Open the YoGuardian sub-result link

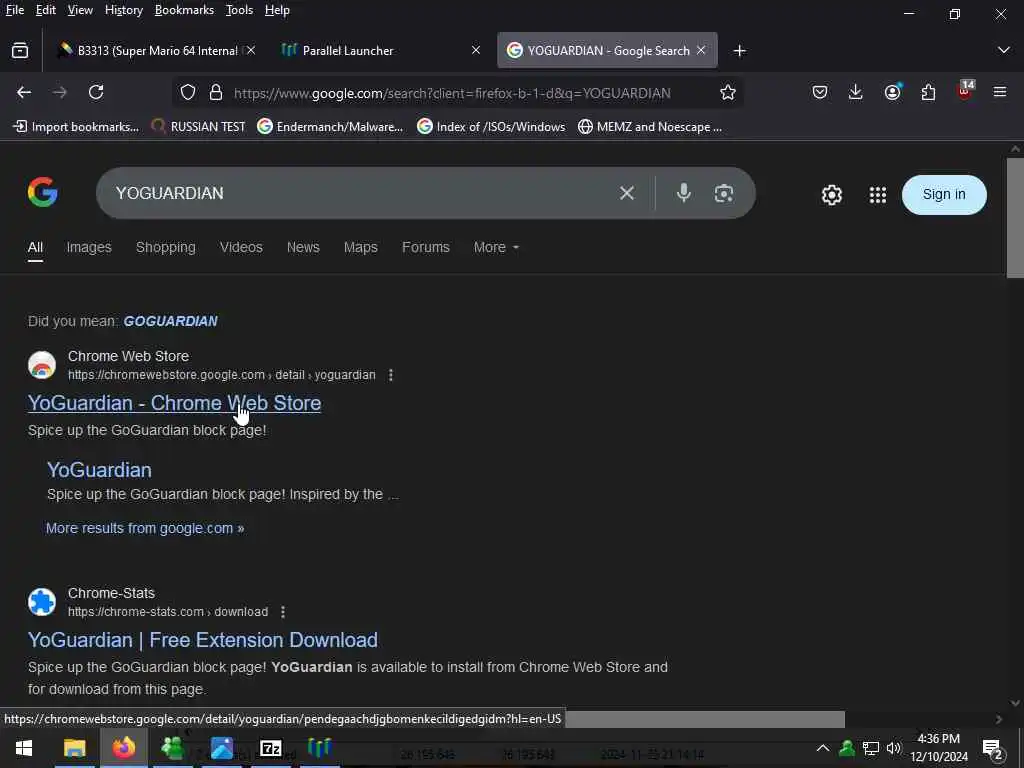pos(99,470)
